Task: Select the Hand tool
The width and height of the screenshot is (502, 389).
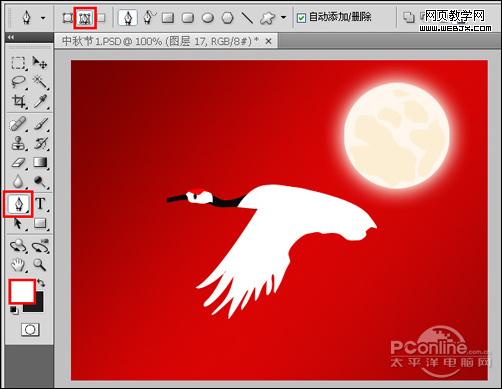Action: 18,265
